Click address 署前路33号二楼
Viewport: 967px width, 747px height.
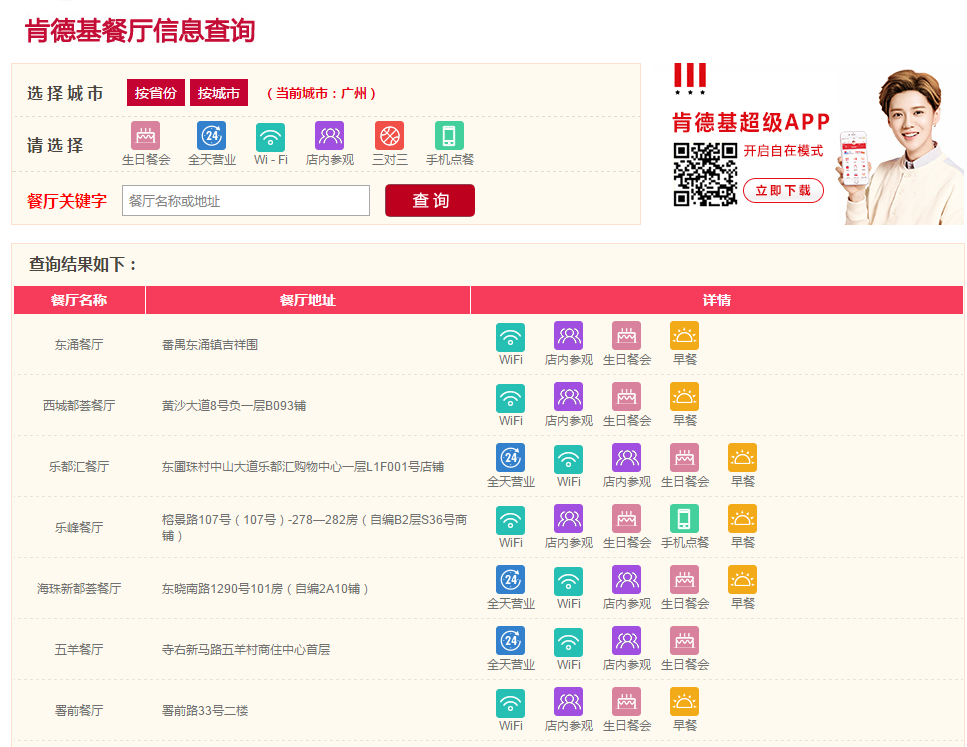click(x=205, y=711)
